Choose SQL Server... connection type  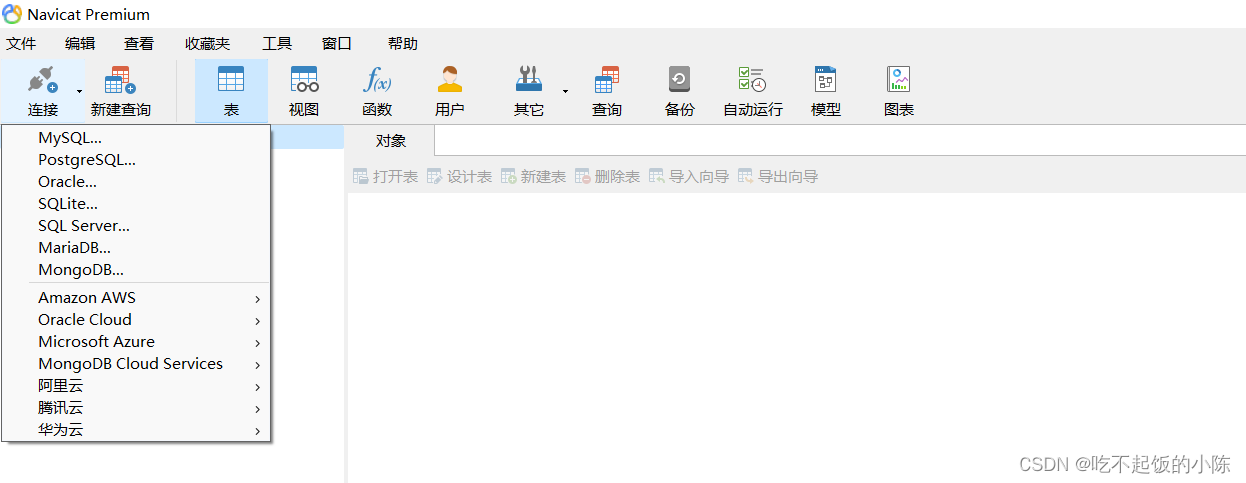136,225
